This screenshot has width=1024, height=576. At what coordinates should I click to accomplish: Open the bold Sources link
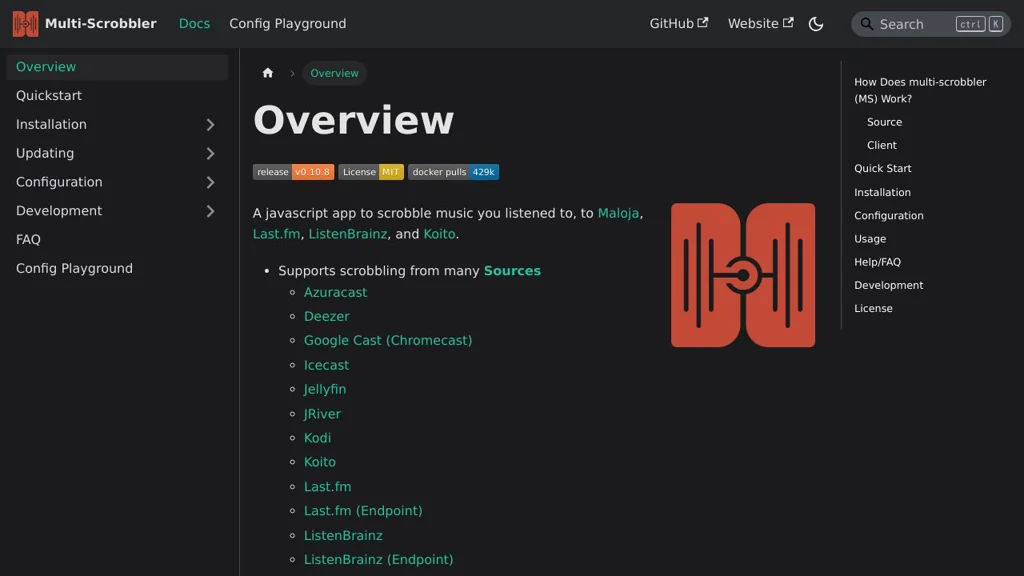point(512,270)
